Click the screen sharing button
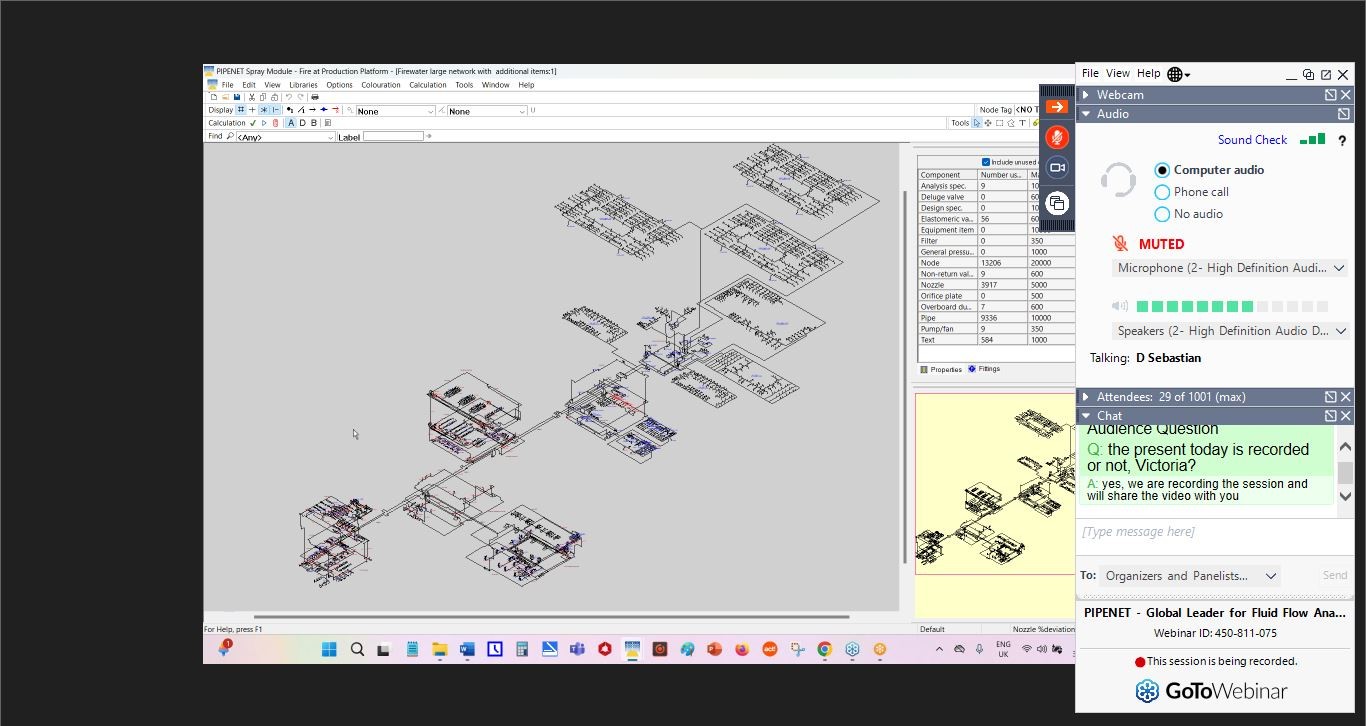 (x=1057, y=203)
